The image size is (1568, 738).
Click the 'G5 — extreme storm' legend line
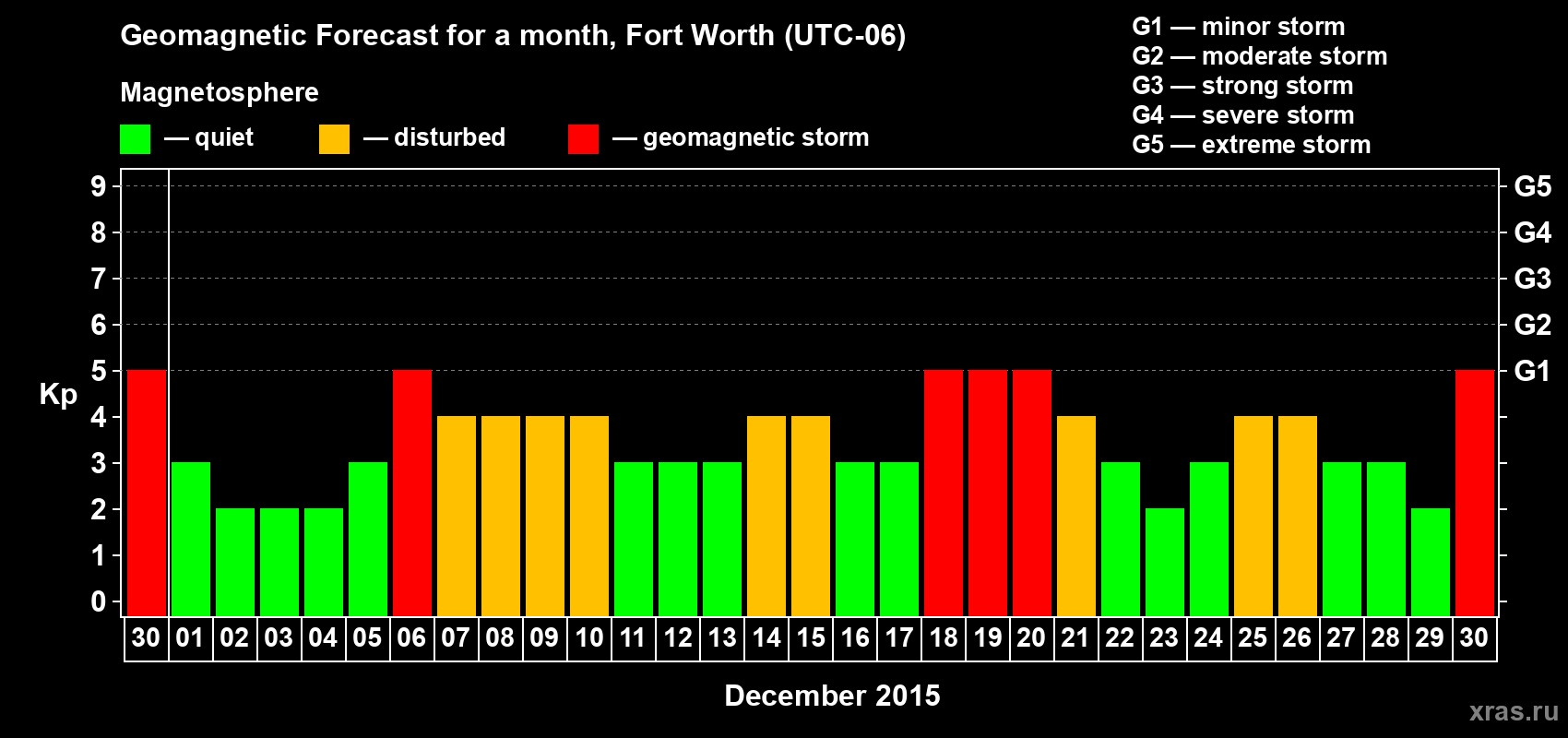tap(1252, 145)
